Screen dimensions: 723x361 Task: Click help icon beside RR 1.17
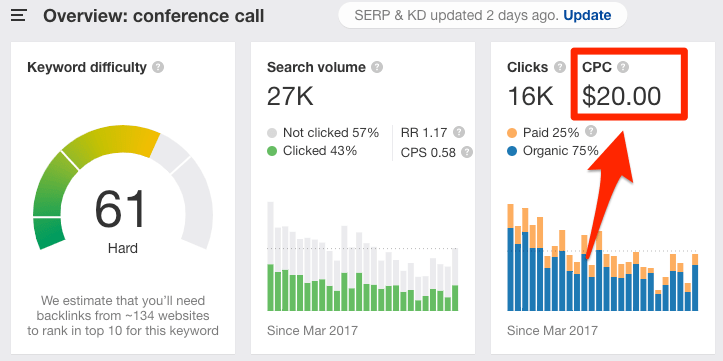458,132
